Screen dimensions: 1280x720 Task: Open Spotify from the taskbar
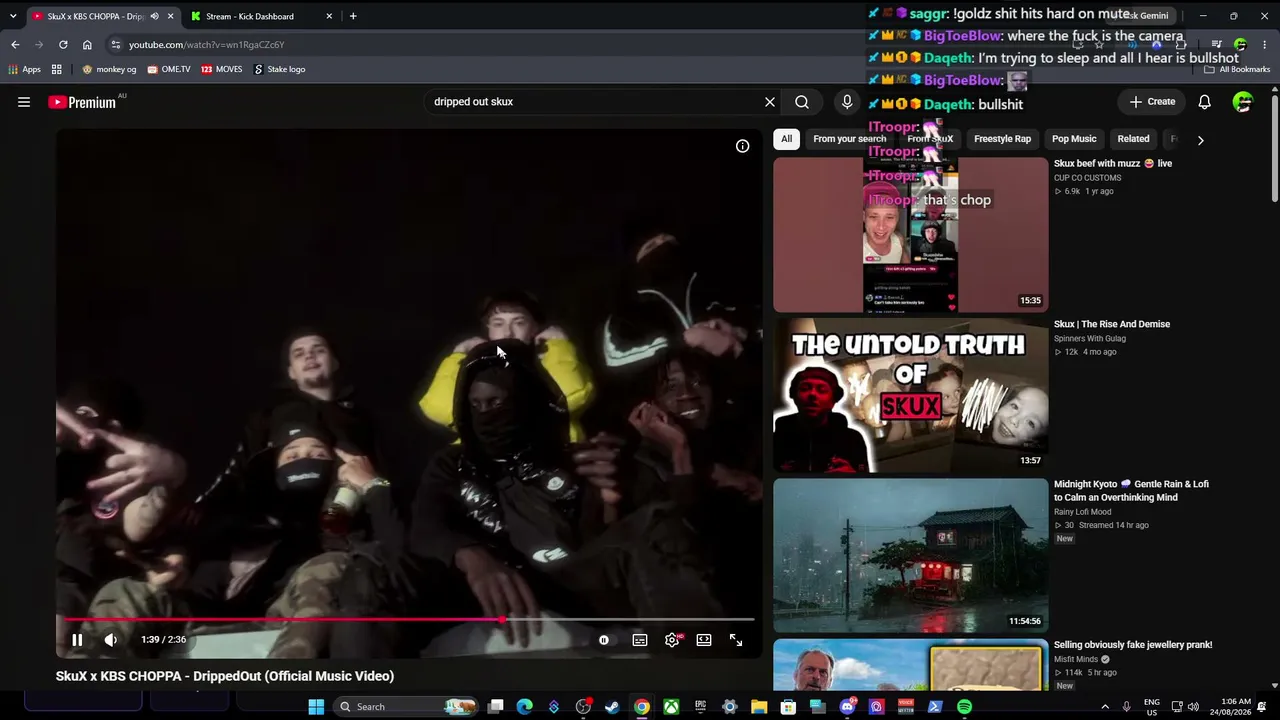(x=964, y=707)
